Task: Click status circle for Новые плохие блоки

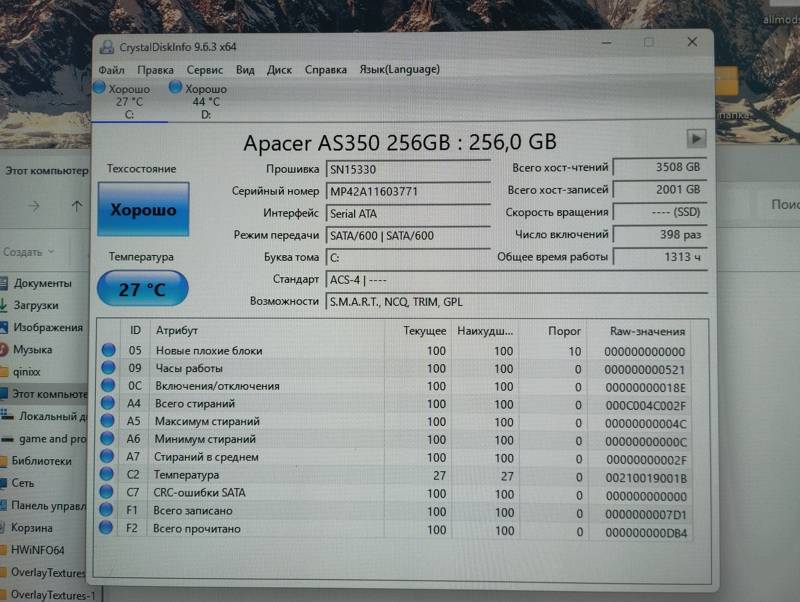Action: 108,351
